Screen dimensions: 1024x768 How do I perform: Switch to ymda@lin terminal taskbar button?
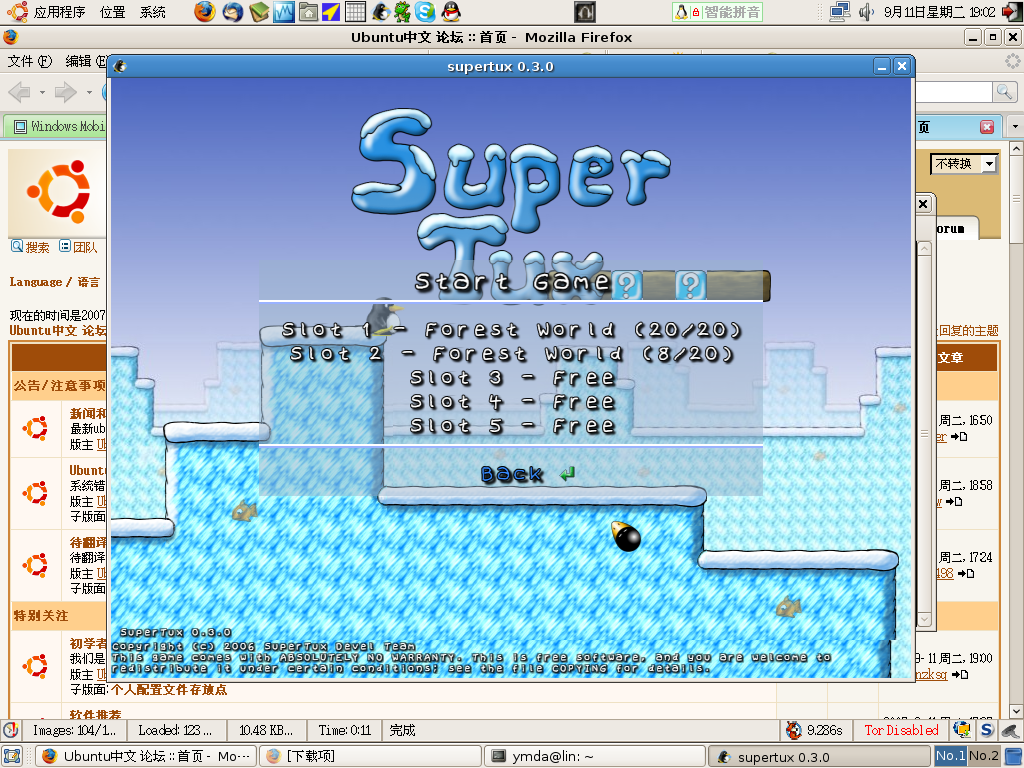coord(595,756)
